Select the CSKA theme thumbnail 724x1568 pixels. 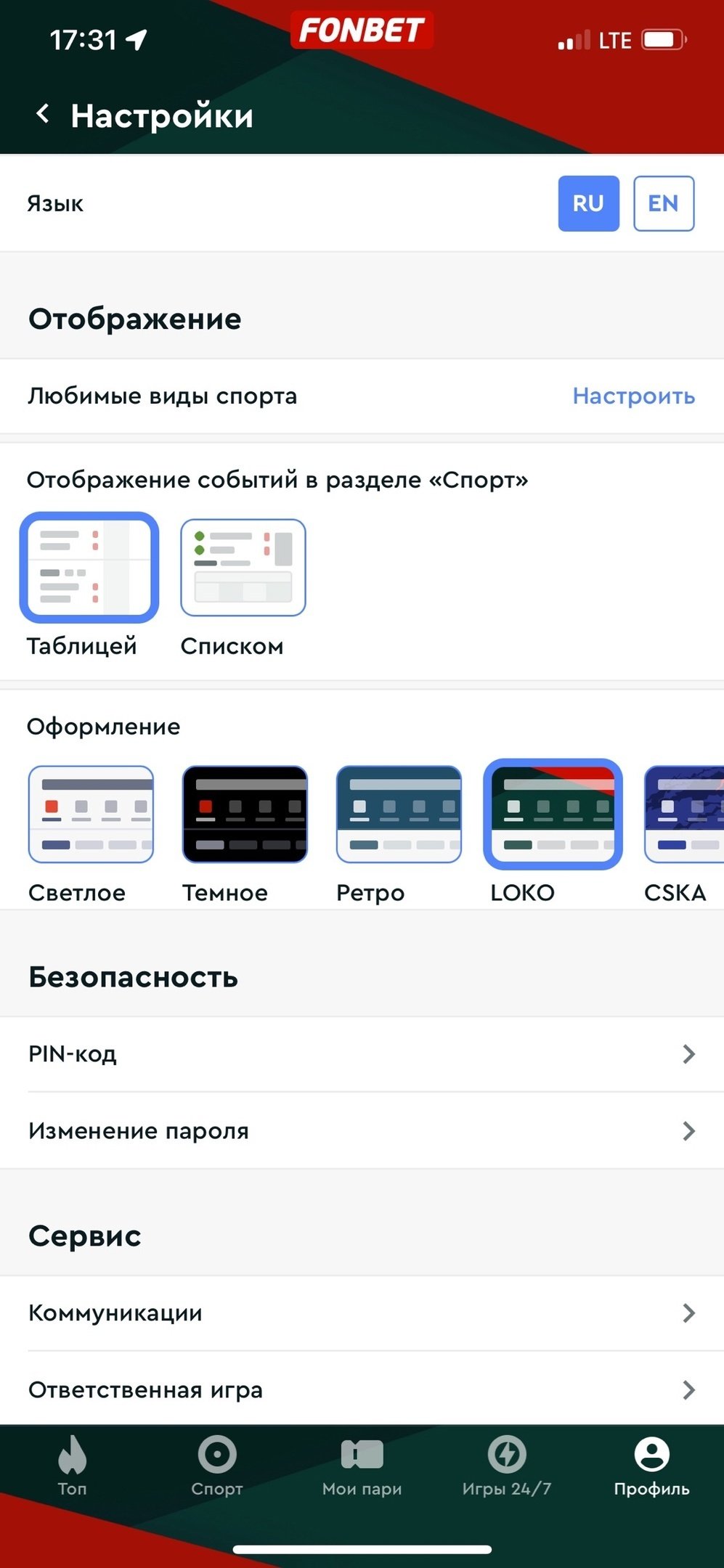[684, 814]
